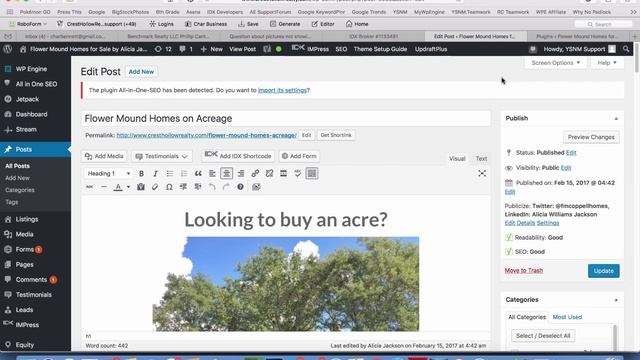The width and height of the screenshot is (640, 360).
Task: Switch to the Text editor tab
Action: click(x=481, y=159)
